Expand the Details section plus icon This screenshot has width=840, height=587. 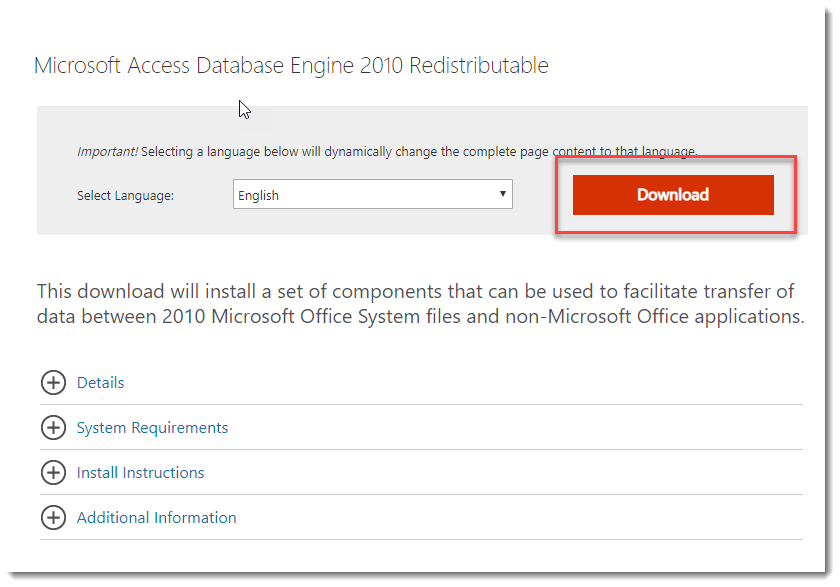click(x=53, y=382)
